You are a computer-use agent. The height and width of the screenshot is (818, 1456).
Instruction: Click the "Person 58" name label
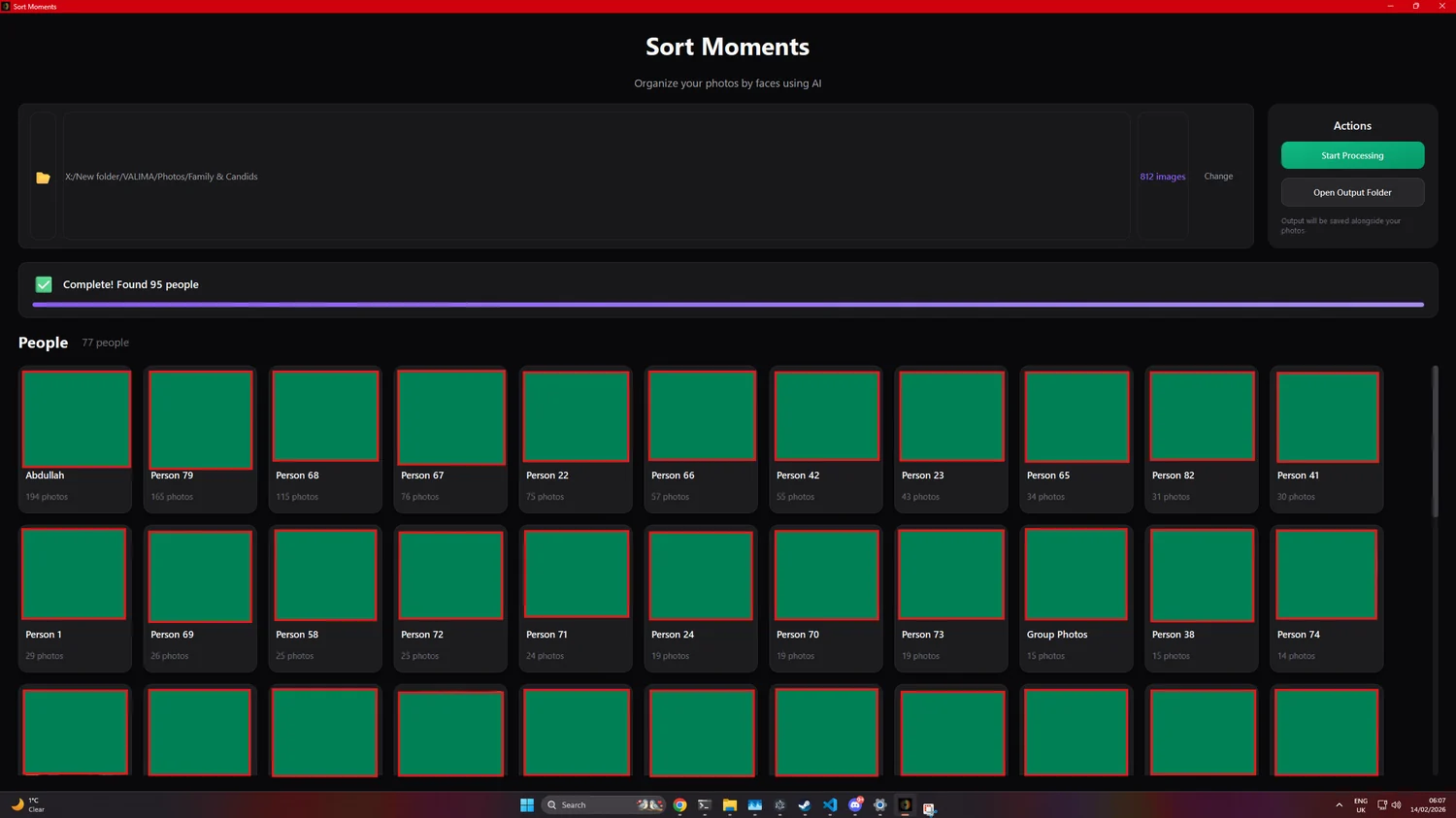tap(297, 635)
